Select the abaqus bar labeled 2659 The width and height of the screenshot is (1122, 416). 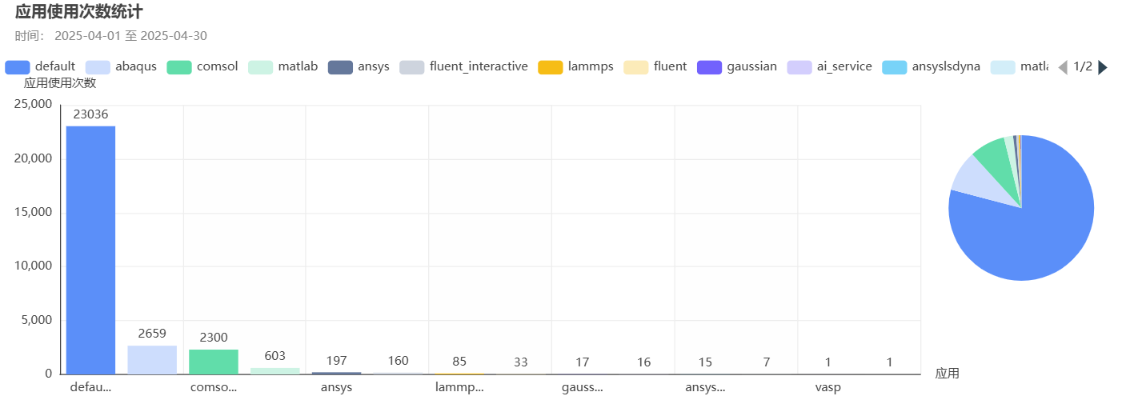[x=152, y=360]
